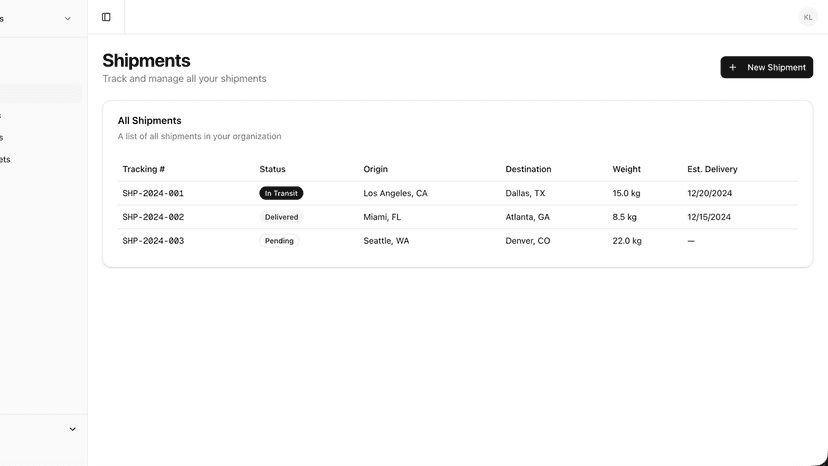
Task: Expand the bottom sidebar account chevron
Action: tap(72, 429)
